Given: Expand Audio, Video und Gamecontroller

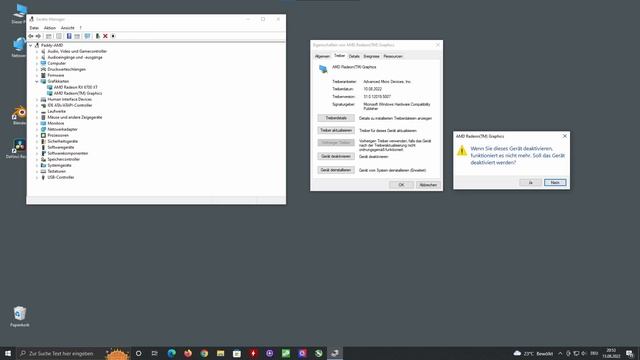Looking at the screenshot, I should [x=37, y=51].
